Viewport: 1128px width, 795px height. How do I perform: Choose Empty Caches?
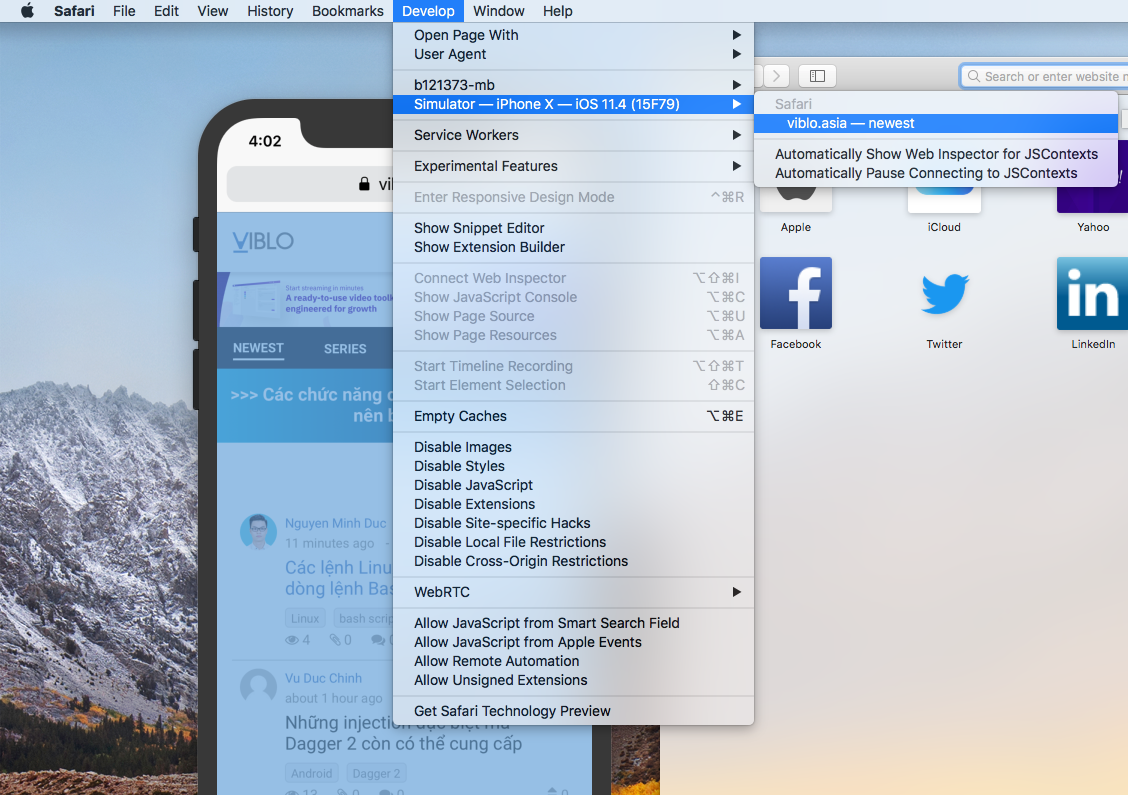pos(573,416)
